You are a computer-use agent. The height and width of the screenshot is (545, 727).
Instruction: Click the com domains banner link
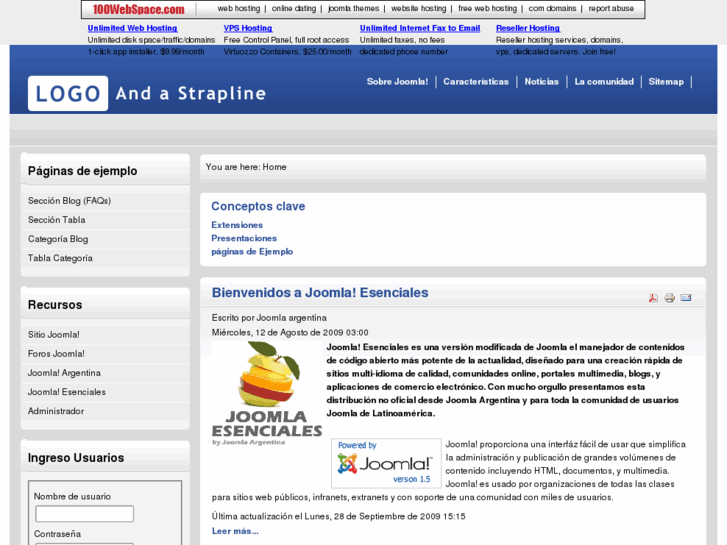click(x=552, y=8)
